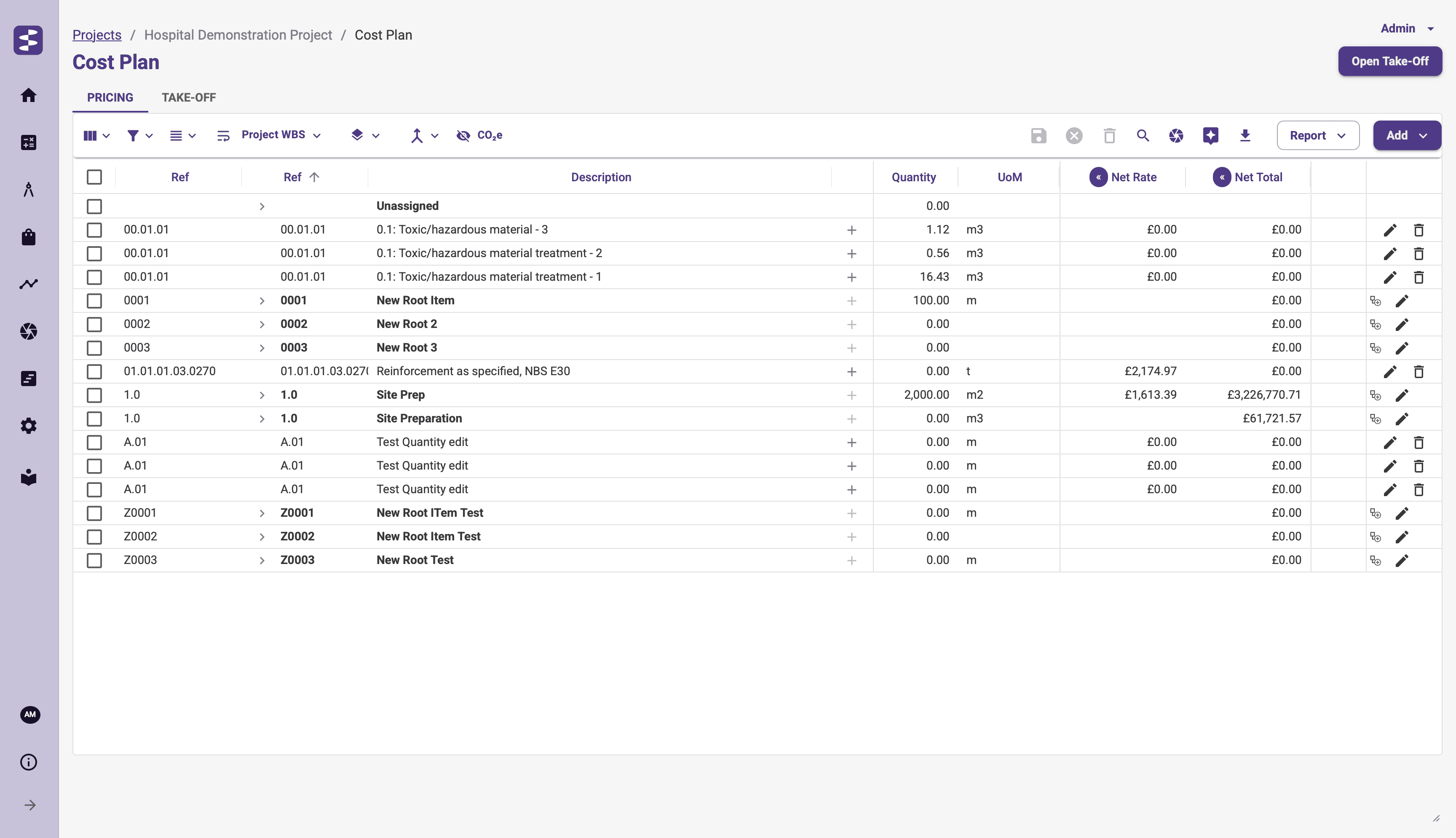
Task: Open the home icon in sidebar
Action: coord(29,95)
